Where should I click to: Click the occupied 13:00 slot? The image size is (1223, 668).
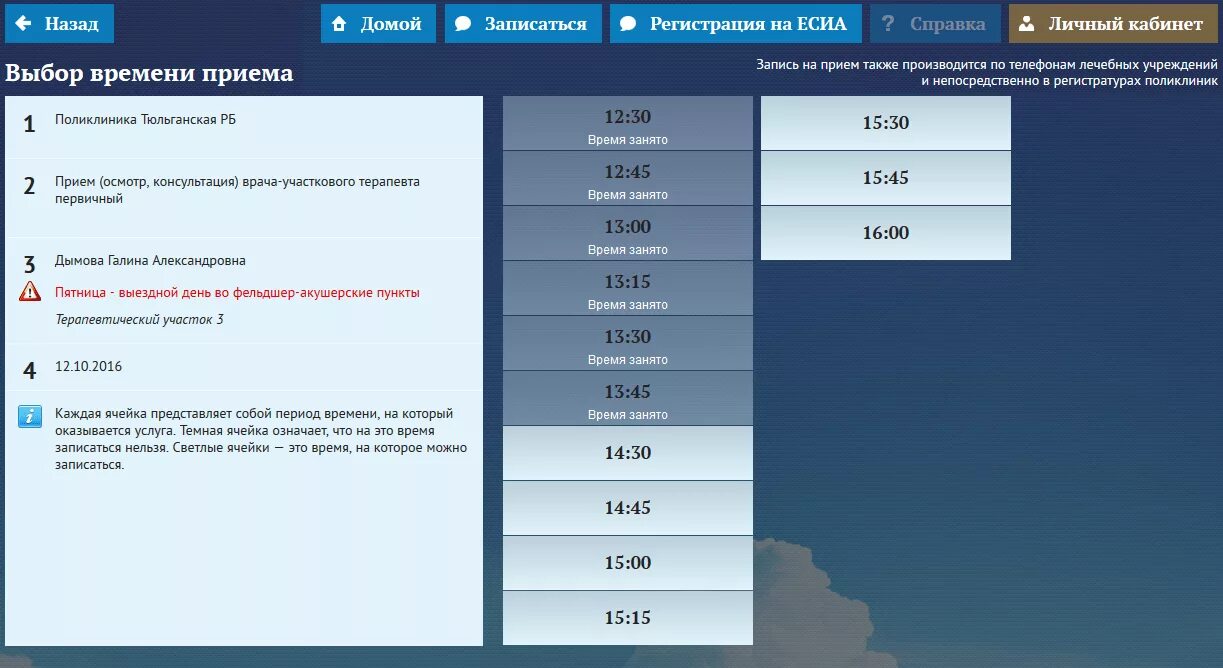click(628, 233)
